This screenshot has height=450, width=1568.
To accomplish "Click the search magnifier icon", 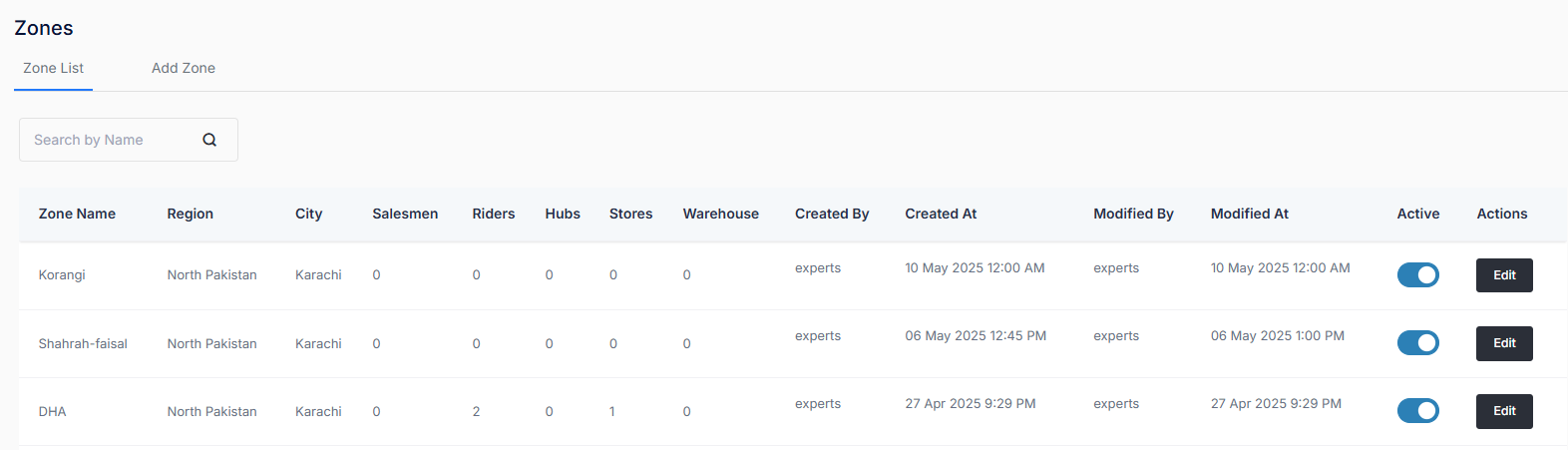I will pyautogui.click(x=209, y=140).
